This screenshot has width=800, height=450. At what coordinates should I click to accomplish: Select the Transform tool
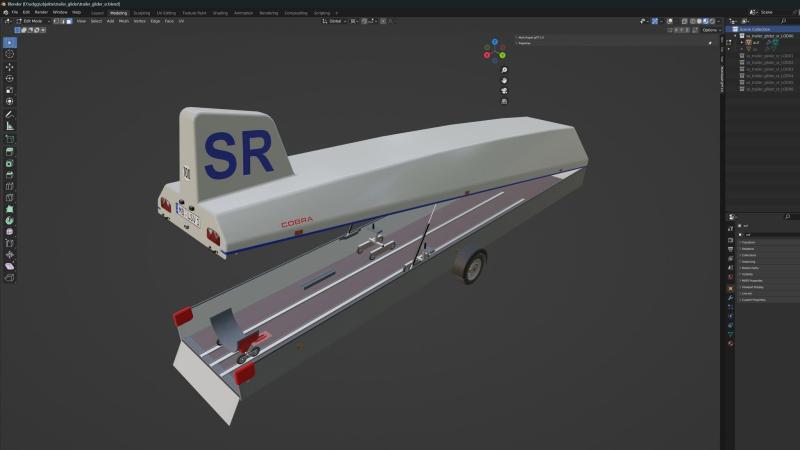tap(10, 102)
